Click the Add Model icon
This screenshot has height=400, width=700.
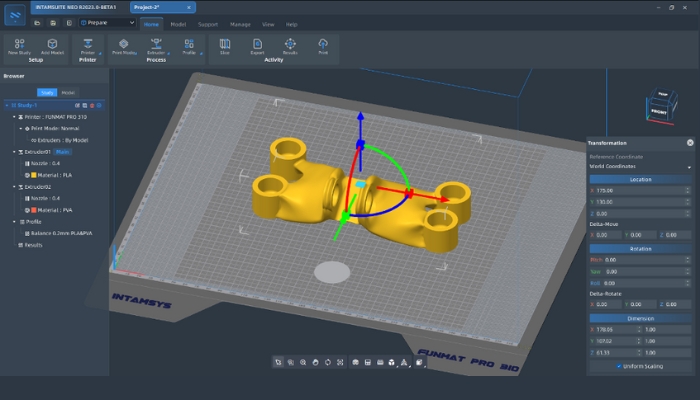click(x=52, y=44)
